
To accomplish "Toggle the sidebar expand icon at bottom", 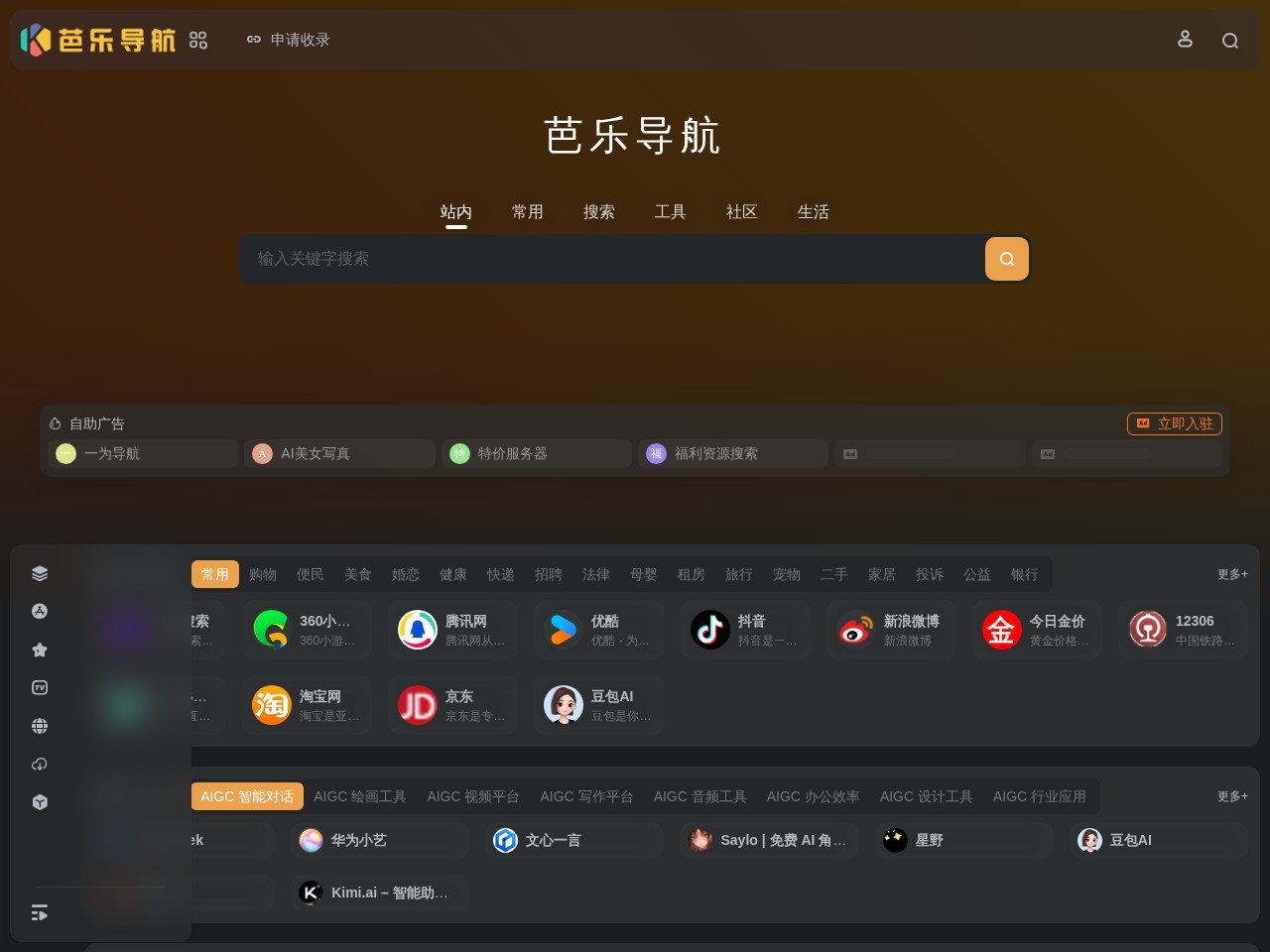I will [x=40, y=912].
